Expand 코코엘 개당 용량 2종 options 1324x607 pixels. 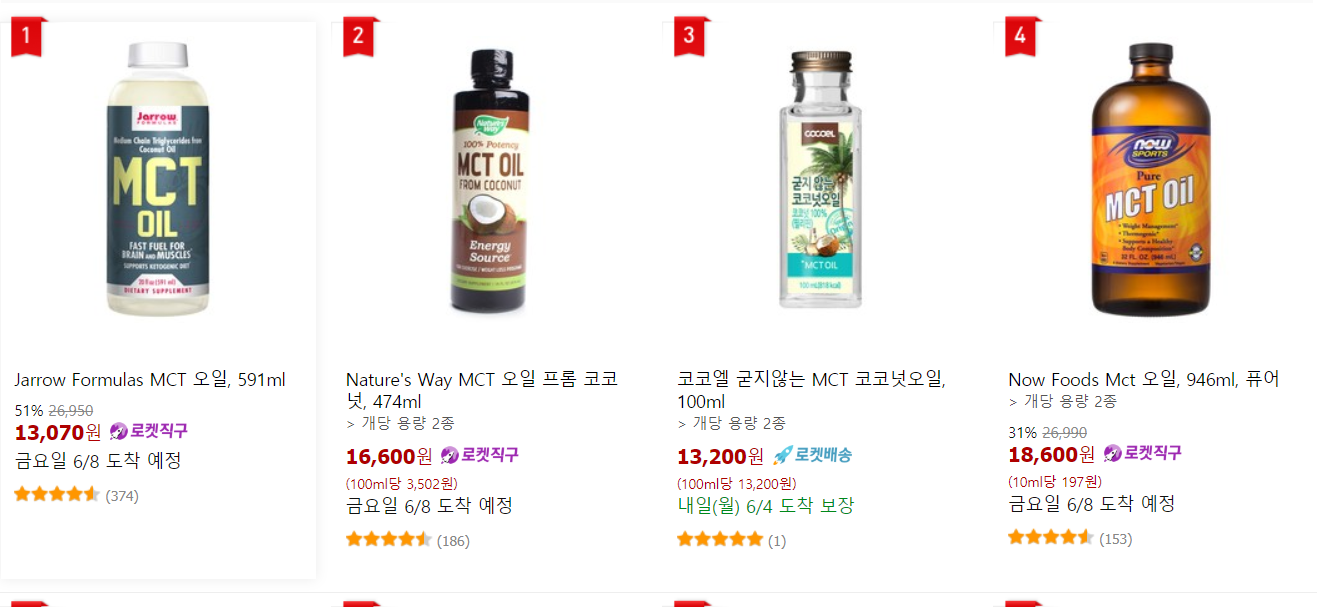coord(731,423)
